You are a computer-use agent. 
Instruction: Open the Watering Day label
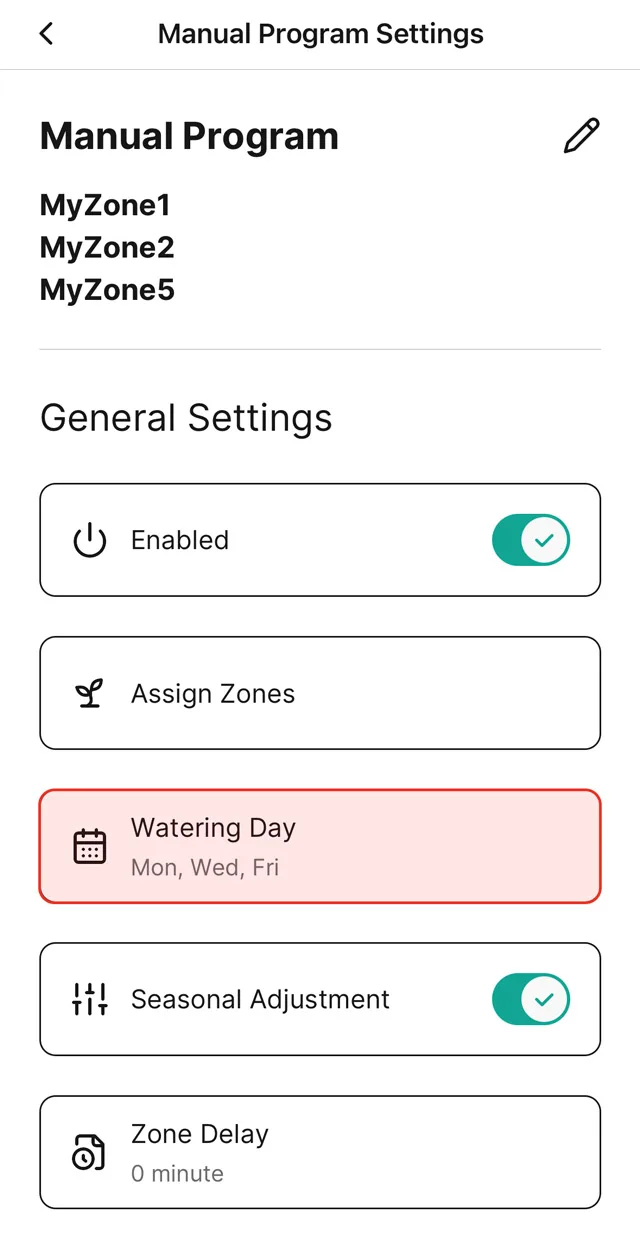213,828
